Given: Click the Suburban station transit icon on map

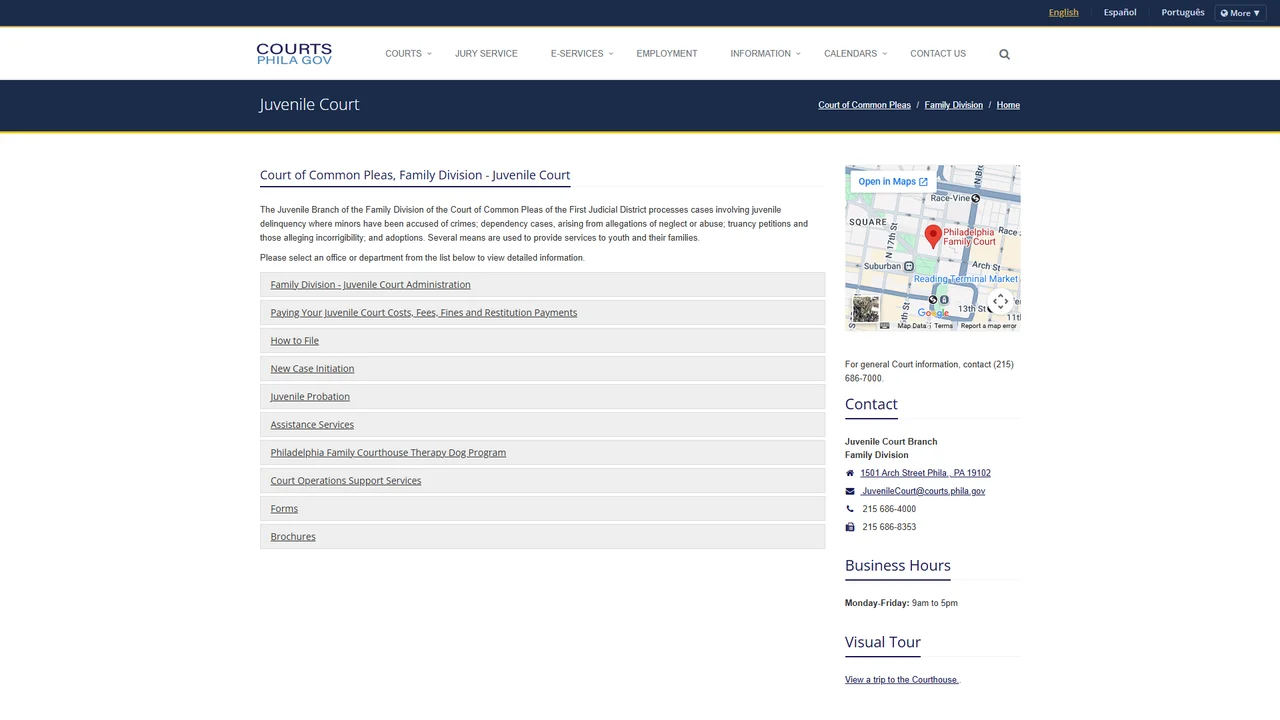Looking at the screenshot, I should click(909, 266).
